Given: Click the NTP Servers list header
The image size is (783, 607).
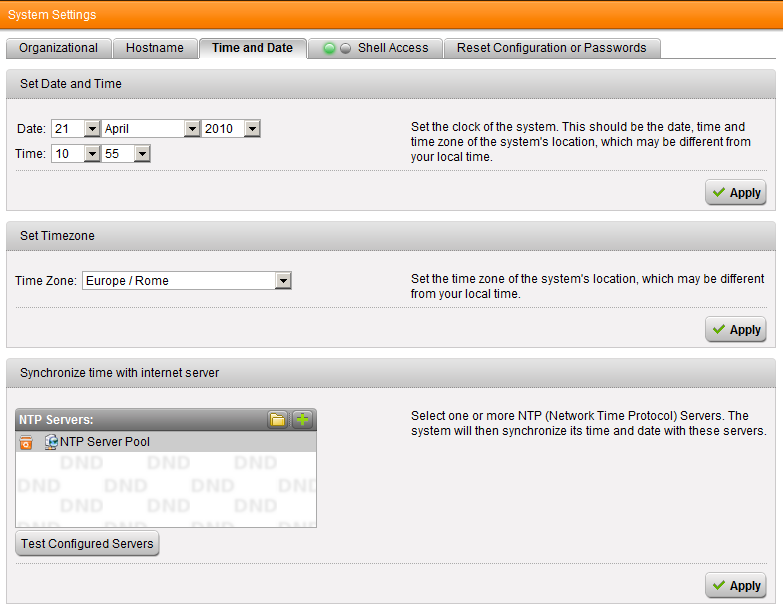Looking at the screenshot, I should 166,420.
